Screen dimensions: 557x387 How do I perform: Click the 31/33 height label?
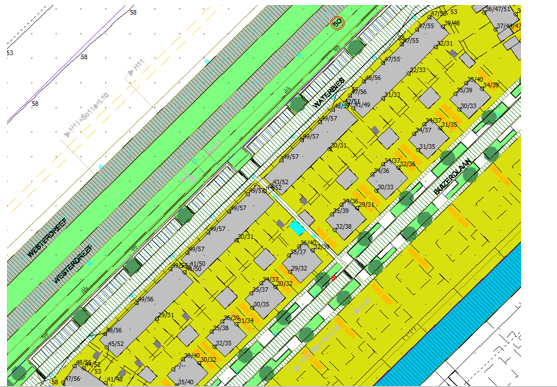pos(392,95)
